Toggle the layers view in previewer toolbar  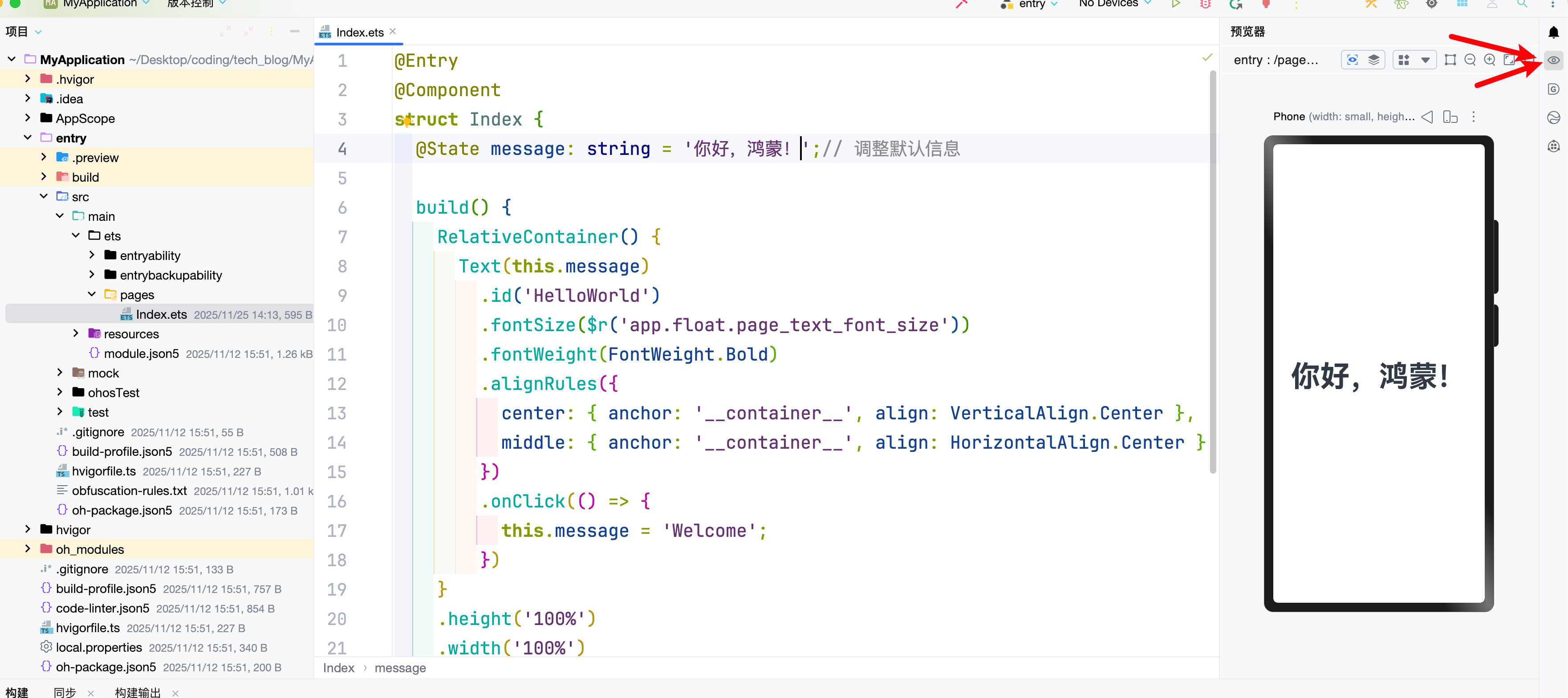(1374, 60)
